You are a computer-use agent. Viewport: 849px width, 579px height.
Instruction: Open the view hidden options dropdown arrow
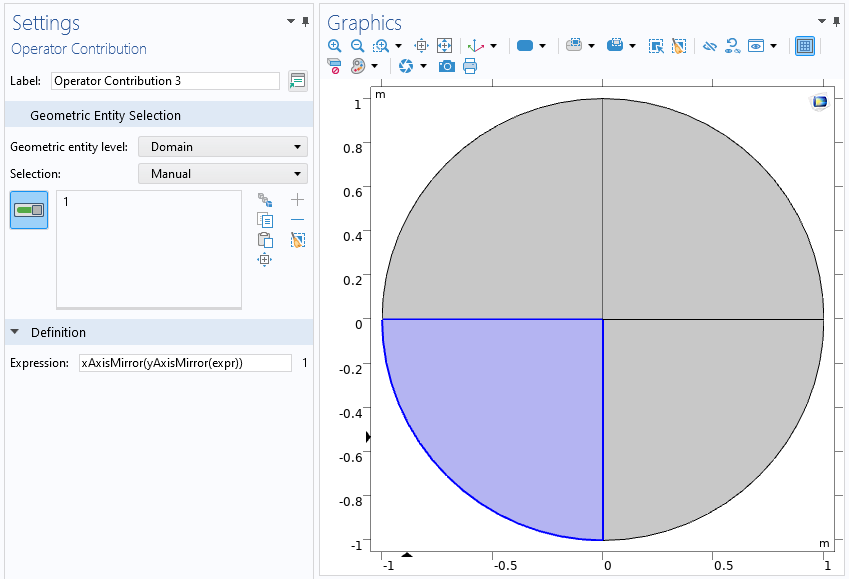point(773,46)
